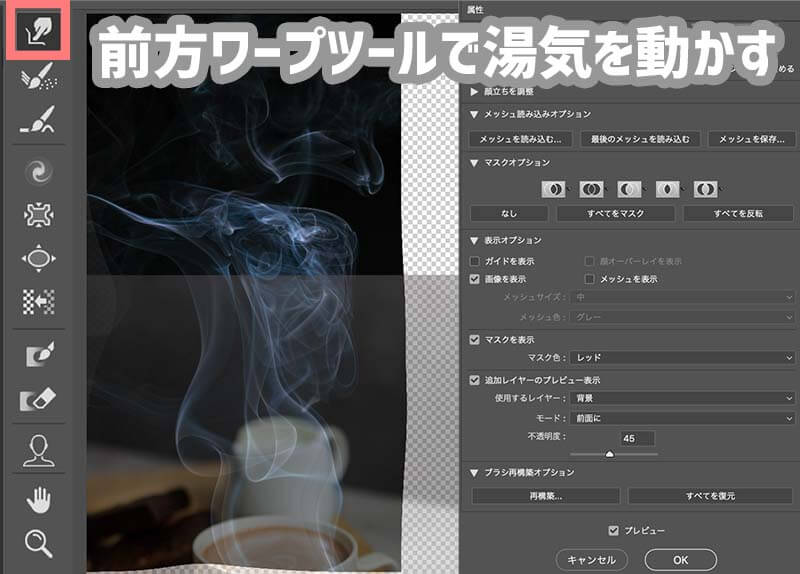Click third mask option icon (subtract from selection)

pos(629,189)
